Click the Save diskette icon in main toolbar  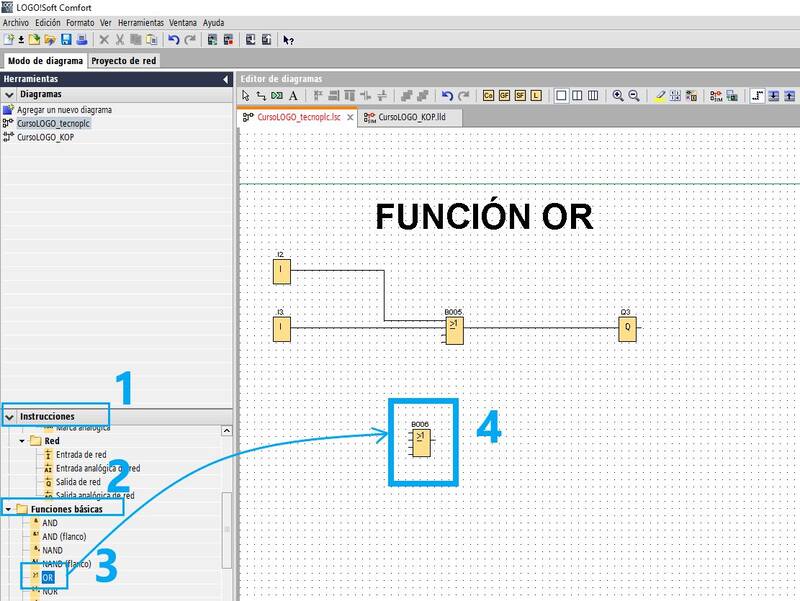66,40
